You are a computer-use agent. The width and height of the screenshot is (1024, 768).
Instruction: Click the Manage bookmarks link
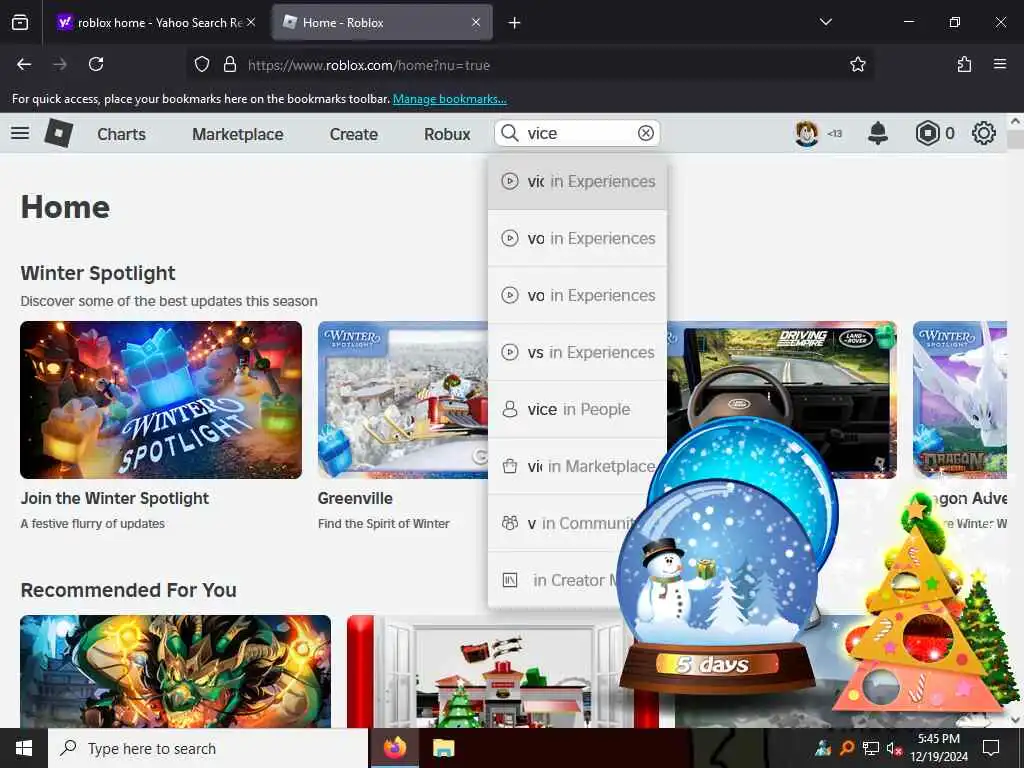[x=449, y=99]
